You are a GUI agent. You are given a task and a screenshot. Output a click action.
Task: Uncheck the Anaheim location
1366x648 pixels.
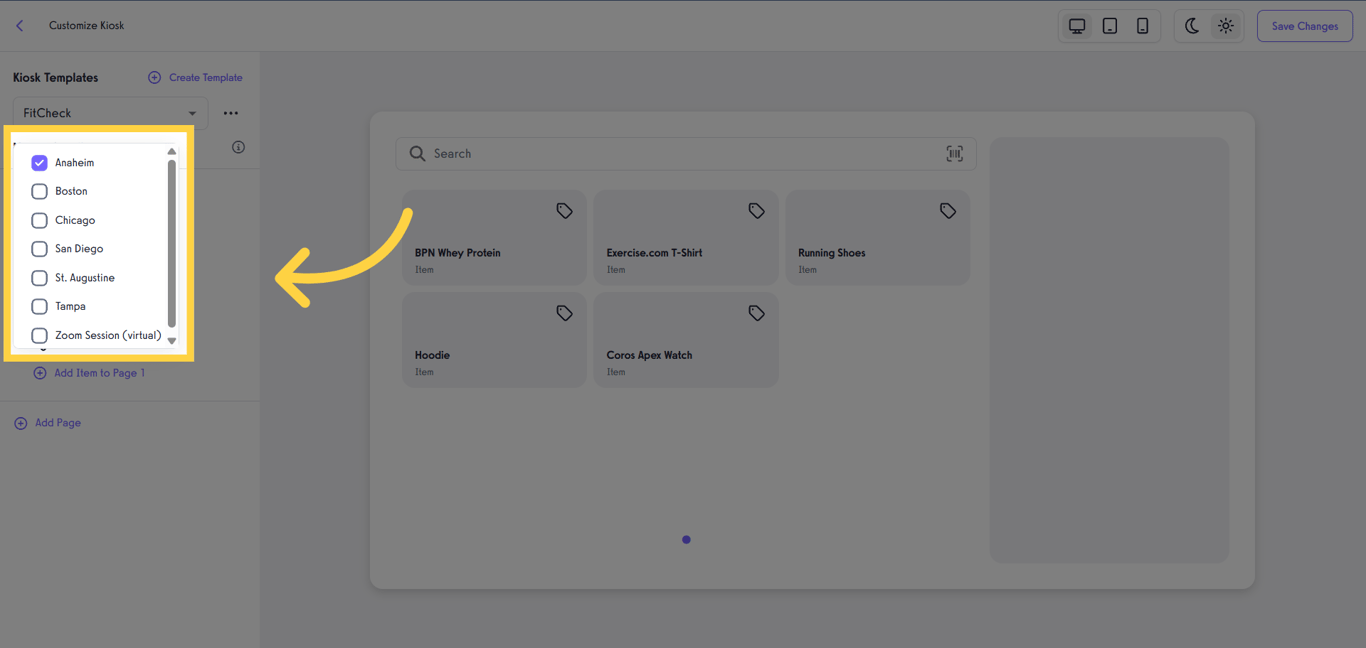point(39,162)
